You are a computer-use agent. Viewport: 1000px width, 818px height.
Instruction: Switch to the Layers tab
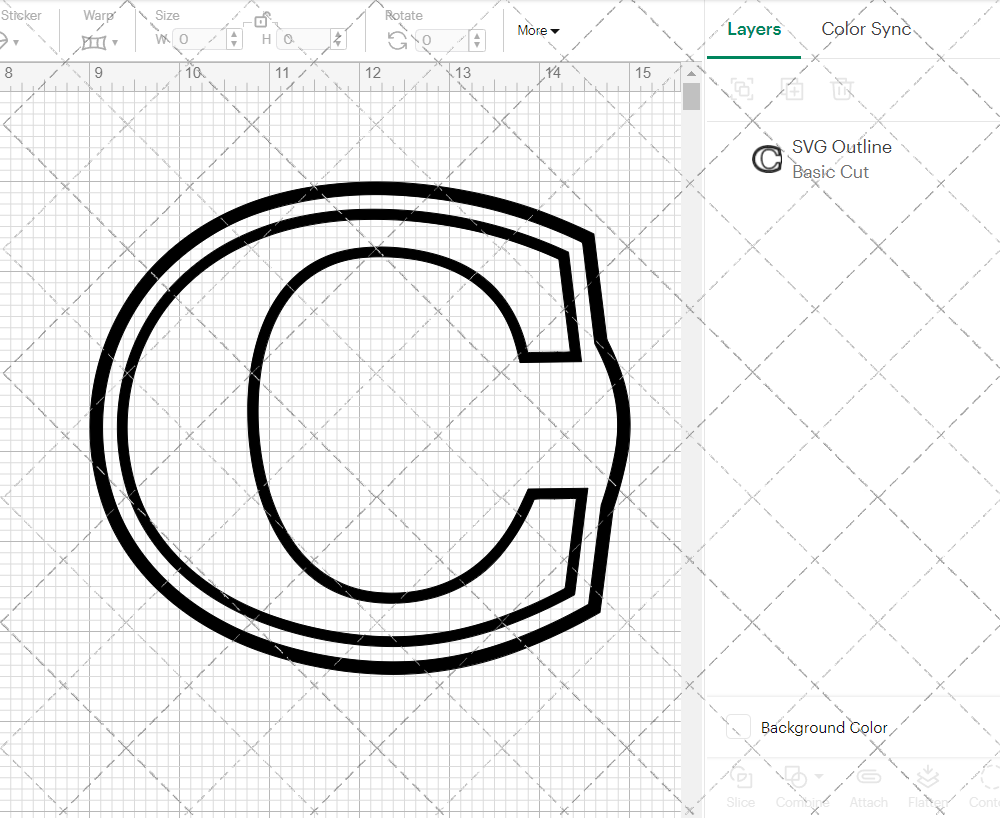point(754,29)
